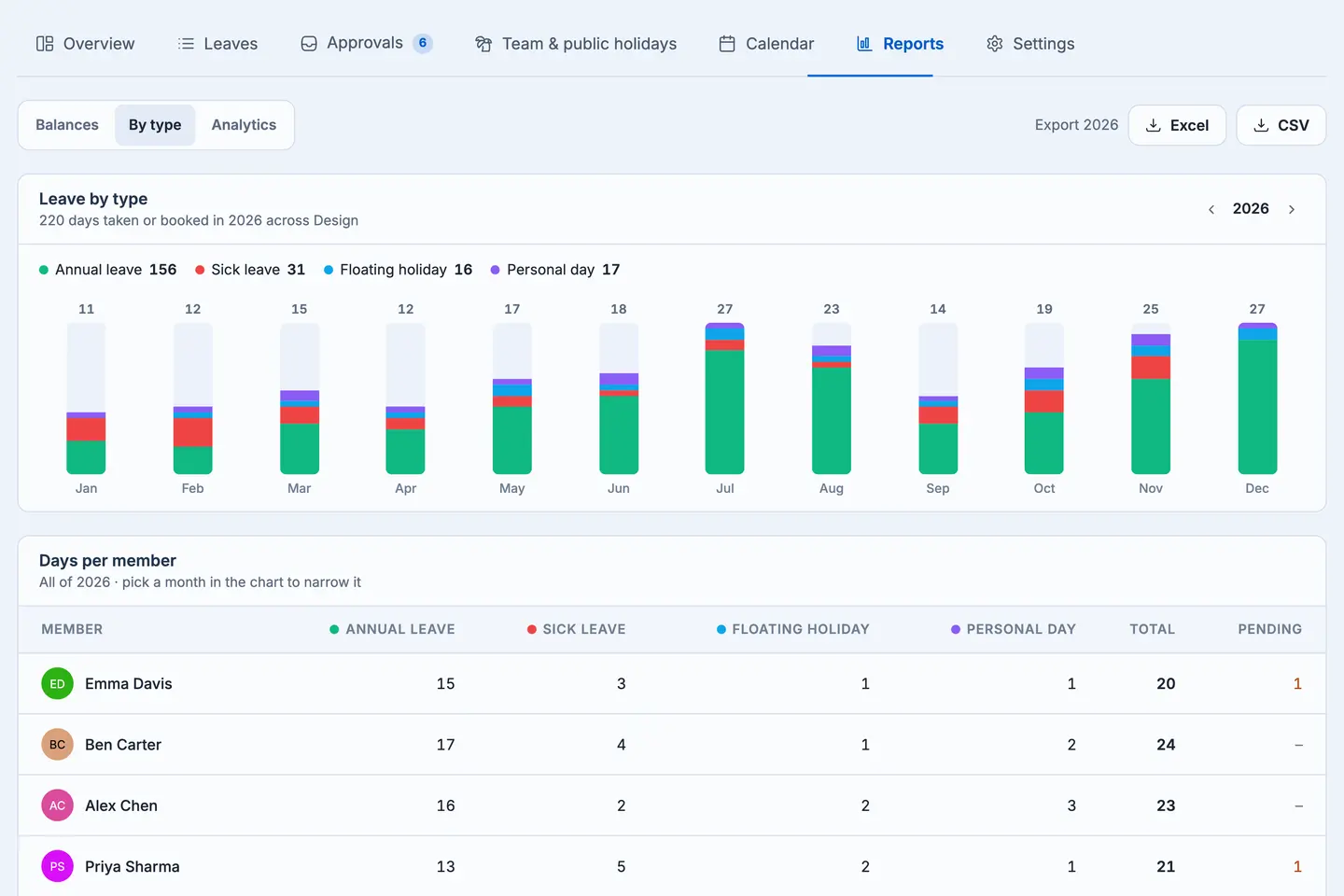Click the TOTAL column header

[1153, 629]
